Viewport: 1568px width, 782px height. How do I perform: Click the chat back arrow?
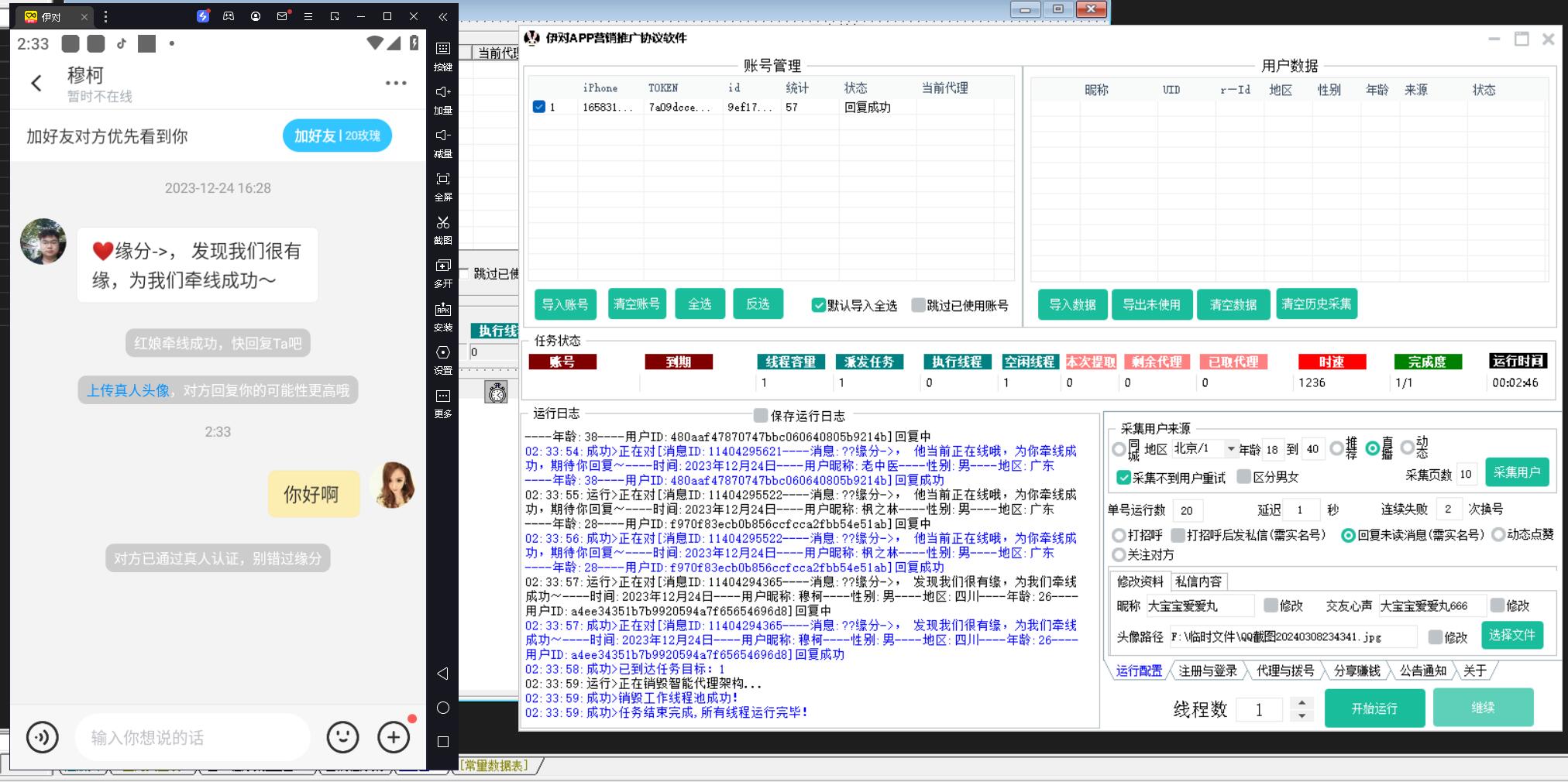(36, 84)
